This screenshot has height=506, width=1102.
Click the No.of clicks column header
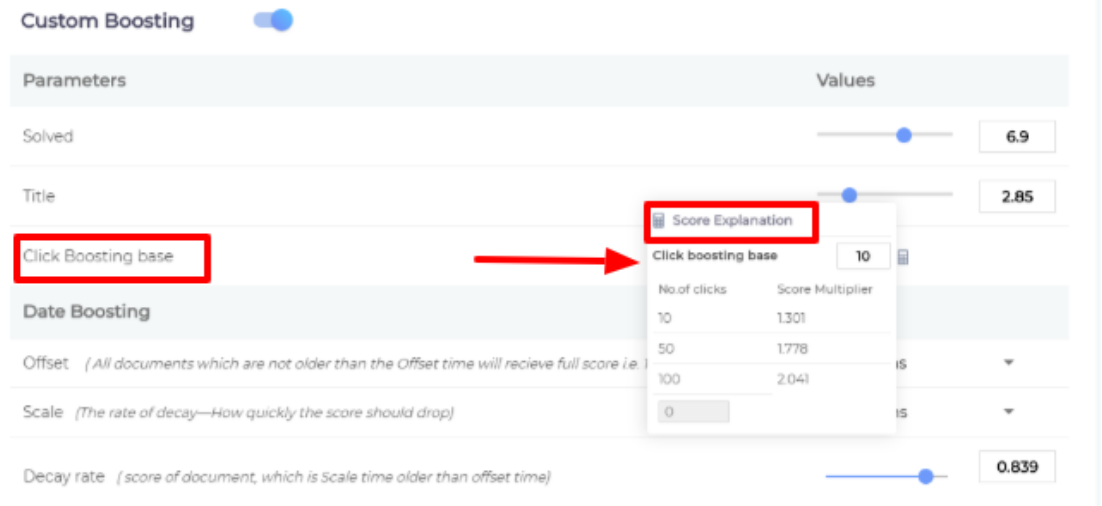pos(692,289)
